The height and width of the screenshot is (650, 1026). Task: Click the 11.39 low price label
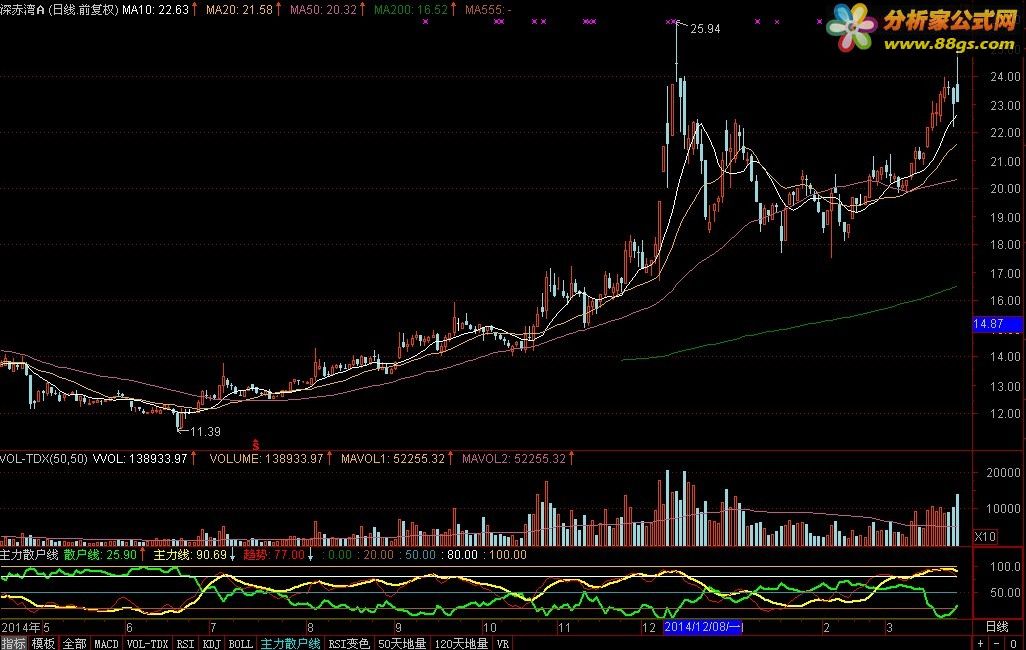click(205, 431)
